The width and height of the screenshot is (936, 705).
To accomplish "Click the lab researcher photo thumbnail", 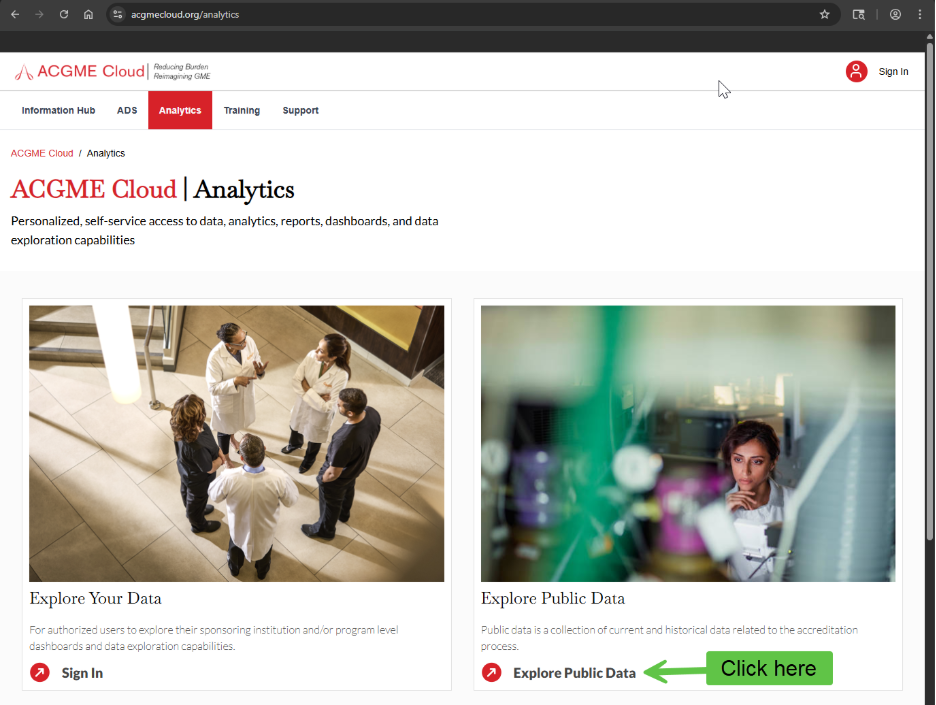I will [688, 444].
